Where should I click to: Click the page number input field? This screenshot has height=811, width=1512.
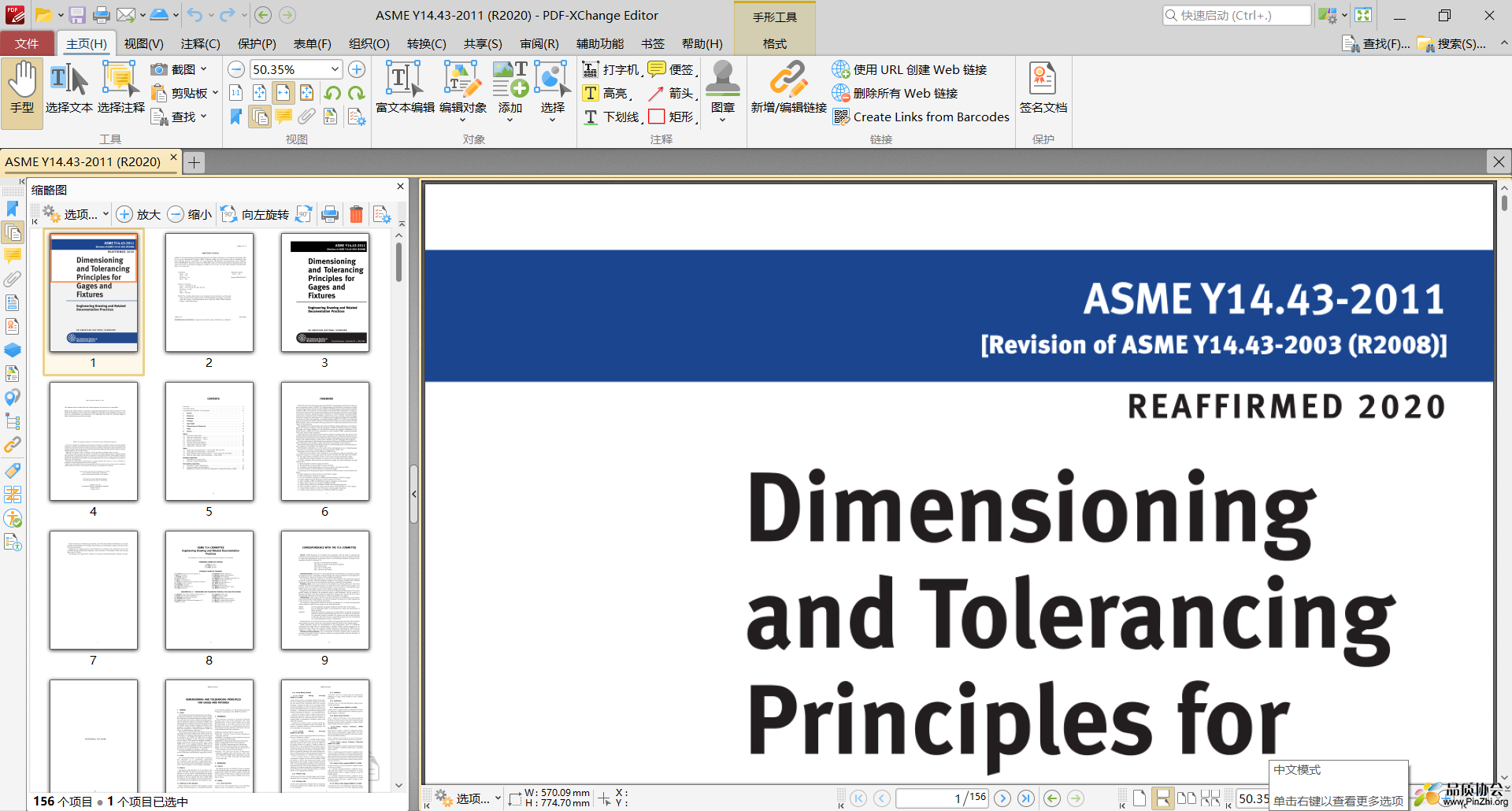[942, 798]
